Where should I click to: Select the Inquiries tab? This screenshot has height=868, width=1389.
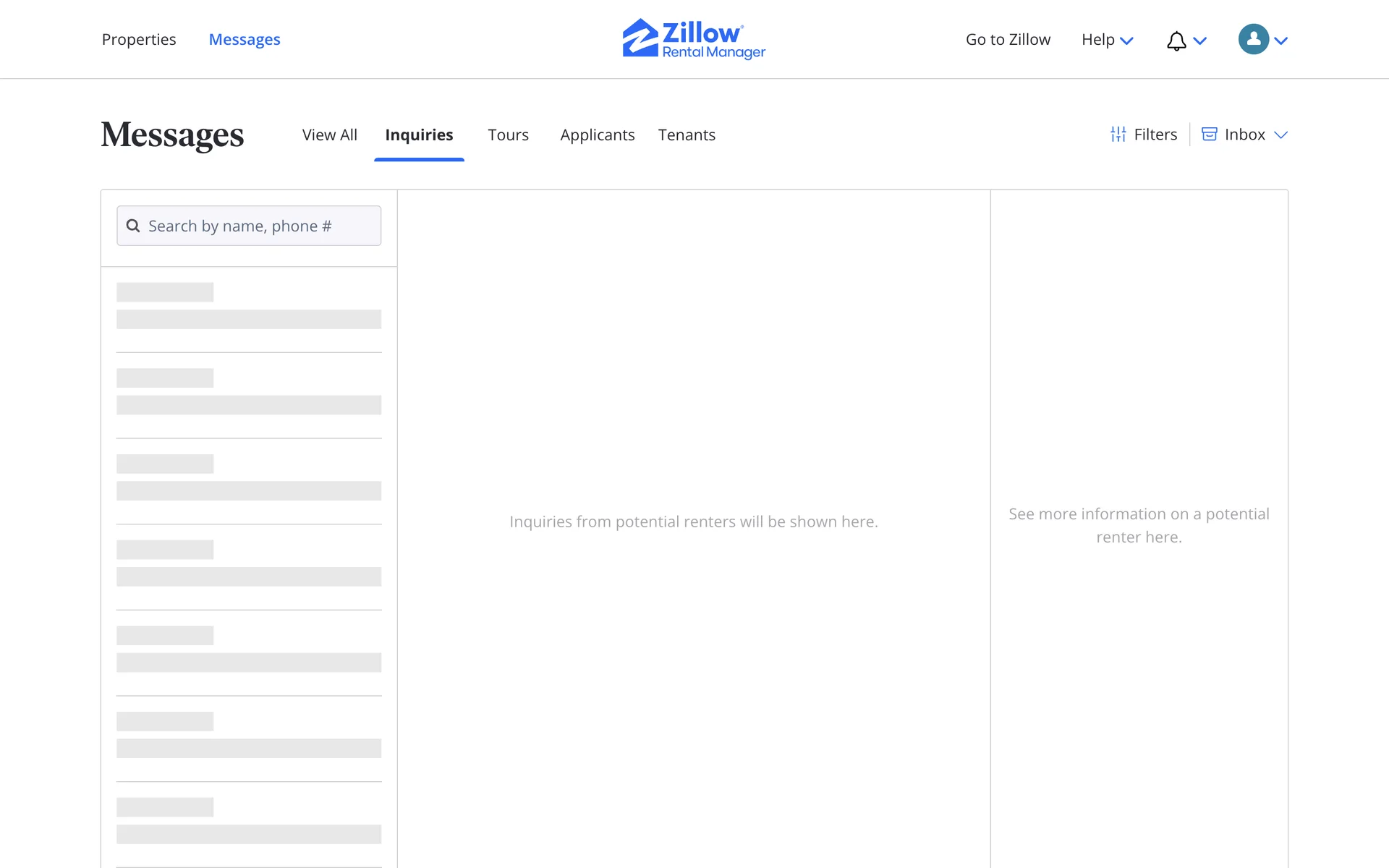pos(419,135)
